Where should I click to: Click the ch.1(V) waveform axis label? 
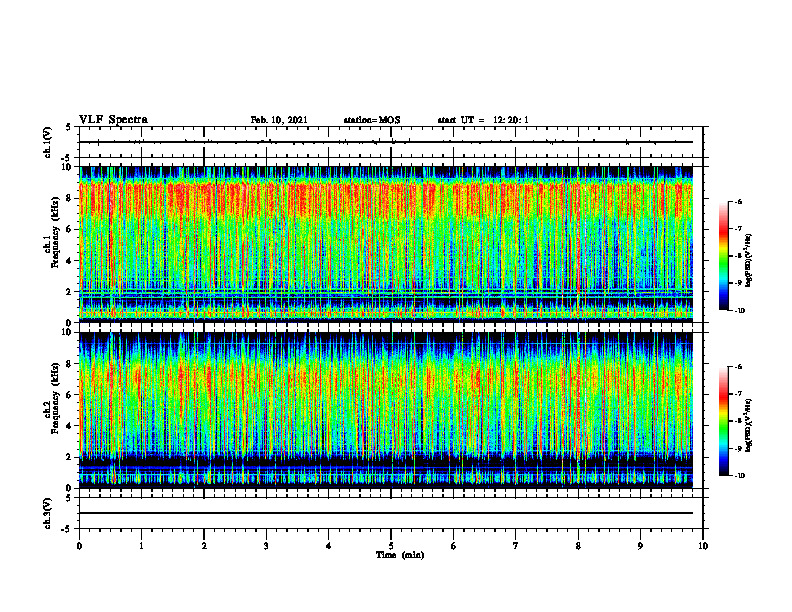[47, 142]
